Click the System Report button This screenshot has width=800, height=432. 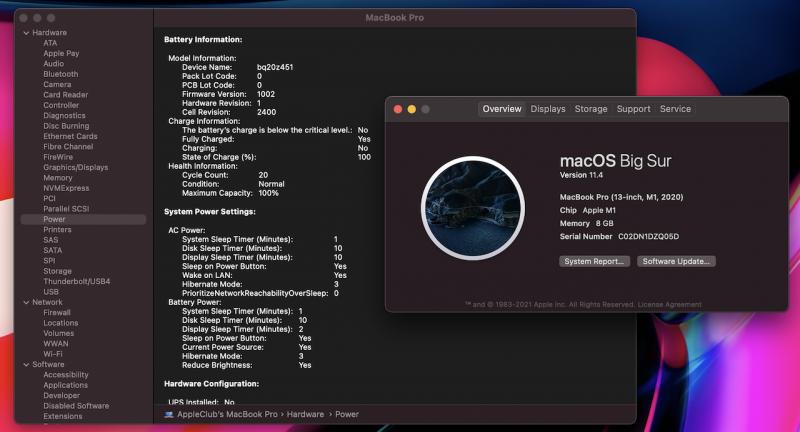click(594, 261)
